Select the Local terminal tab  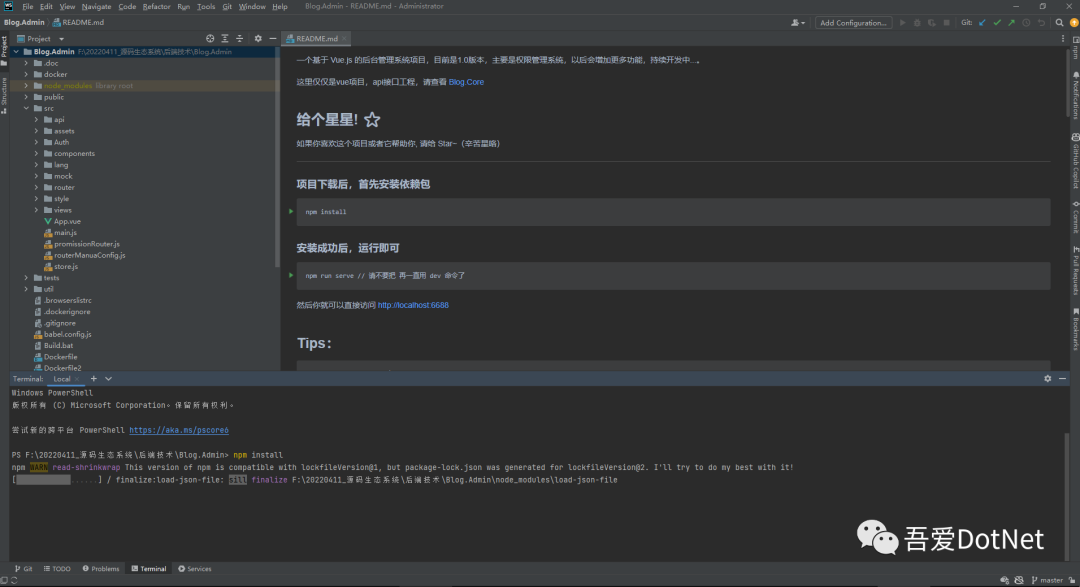pyautogui.click(x=62, y=378)
